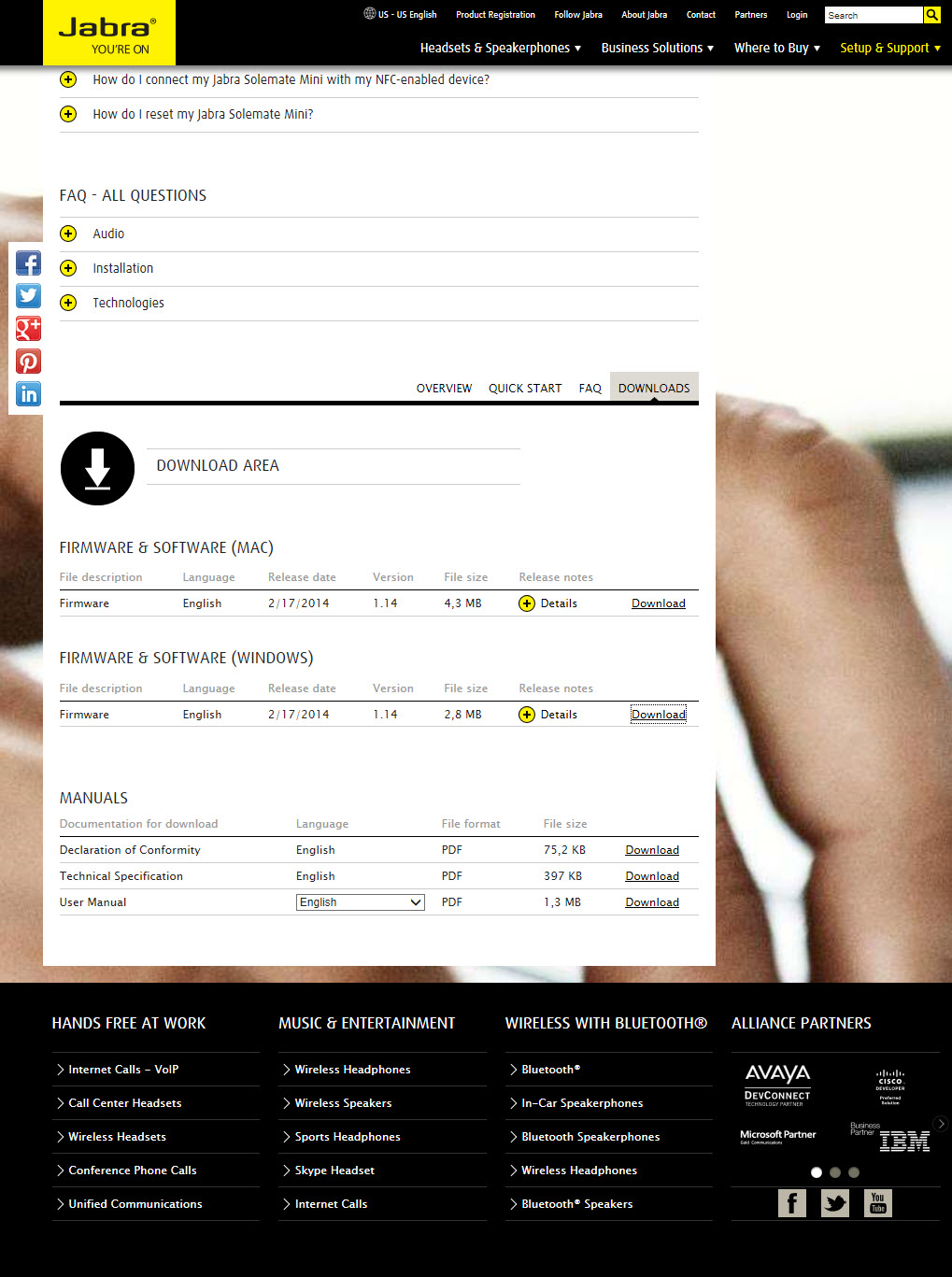Select the second carousel pagination dot

point(835,1172)
